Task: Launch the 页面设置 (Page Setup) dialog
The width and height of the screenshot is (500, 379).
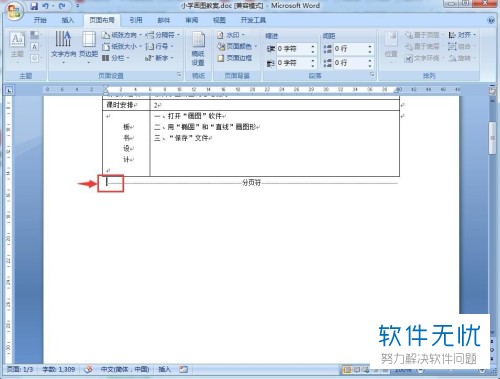Action: pos(179,75)
